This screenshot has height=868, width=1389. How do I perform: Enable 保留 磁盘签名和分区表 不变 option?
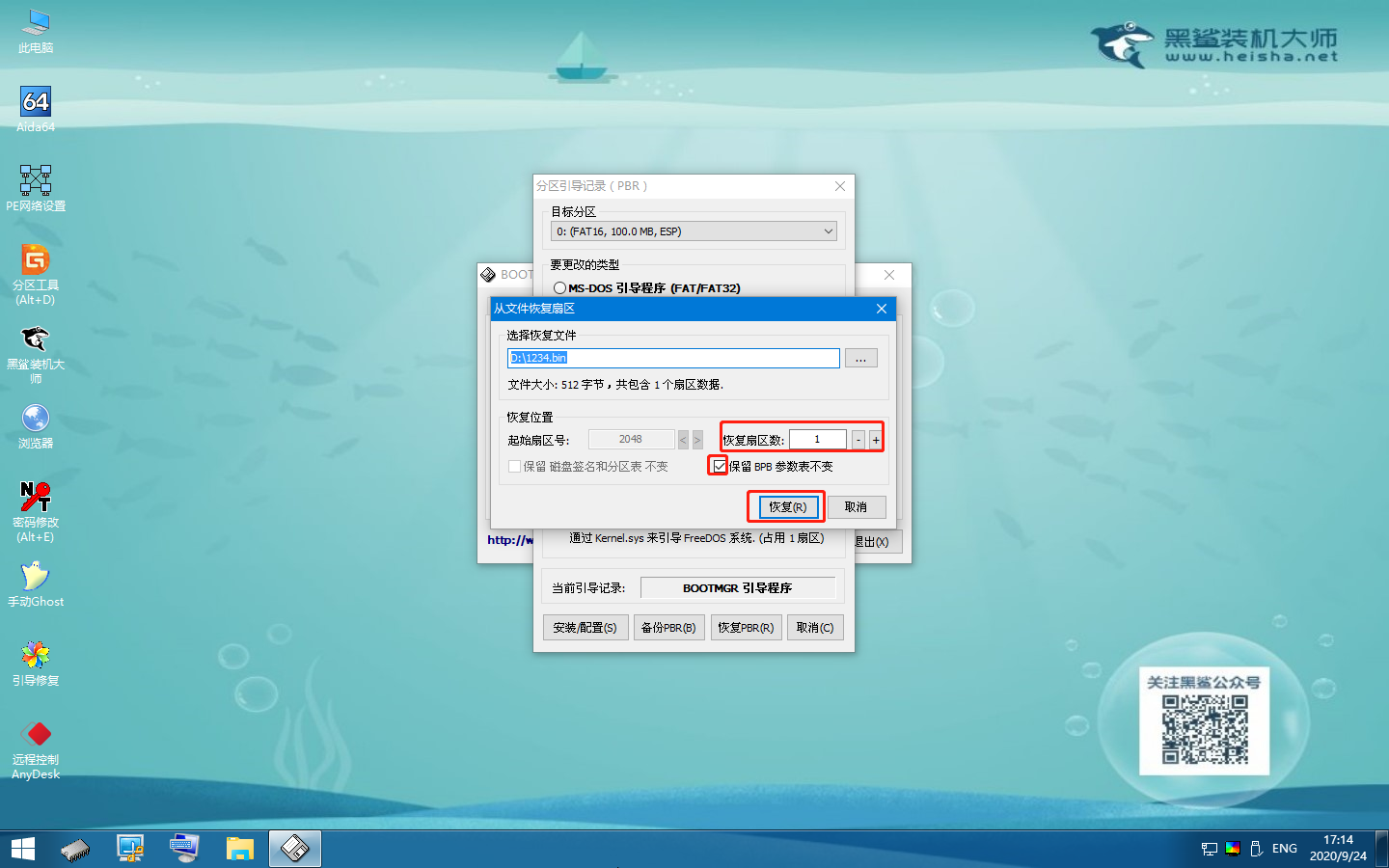pos(515,465)
